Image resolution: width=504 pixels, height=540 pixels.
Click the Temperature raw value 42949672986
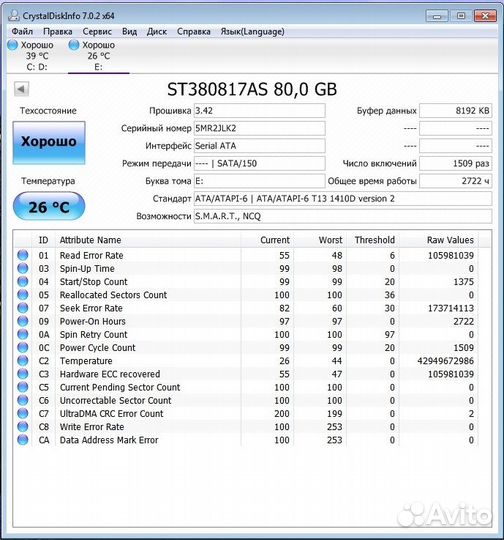point(445,361)
